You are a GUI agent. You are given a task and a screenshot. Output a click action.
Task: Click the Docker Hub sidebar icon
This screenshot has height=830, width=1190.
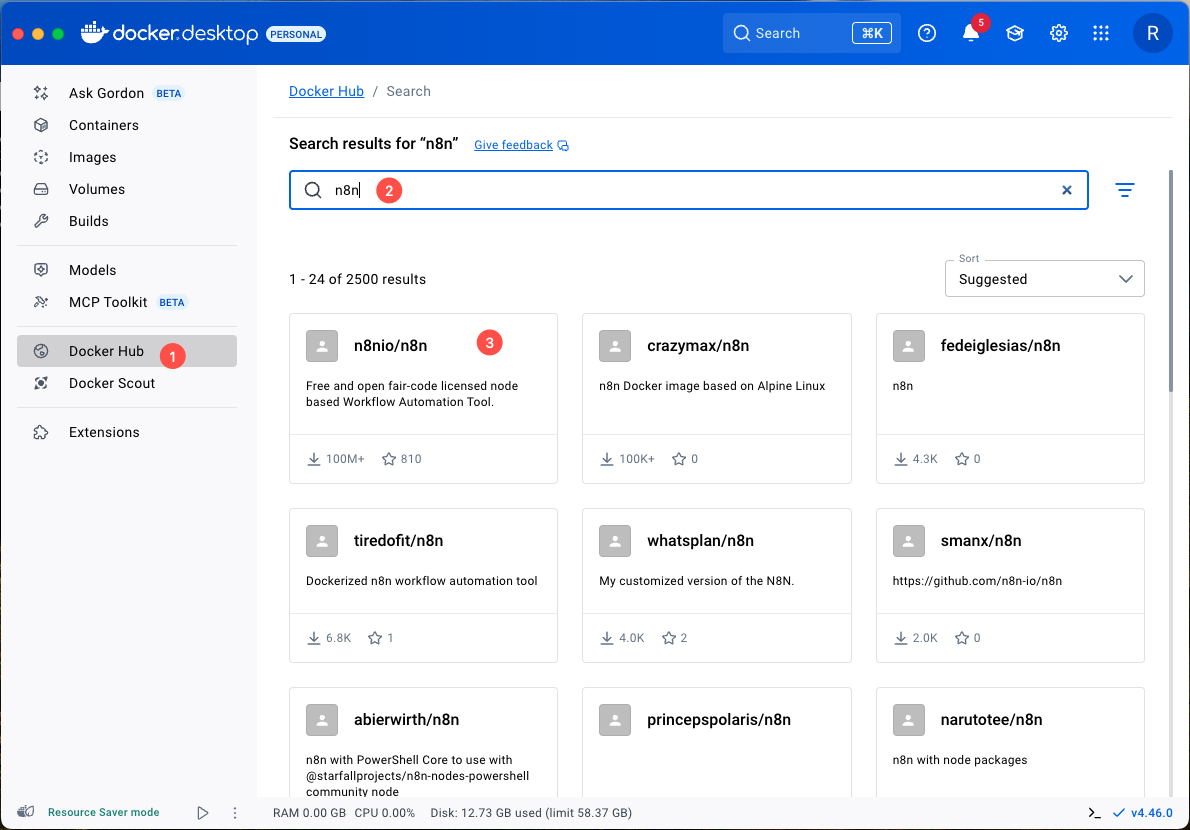click(41, 351)
